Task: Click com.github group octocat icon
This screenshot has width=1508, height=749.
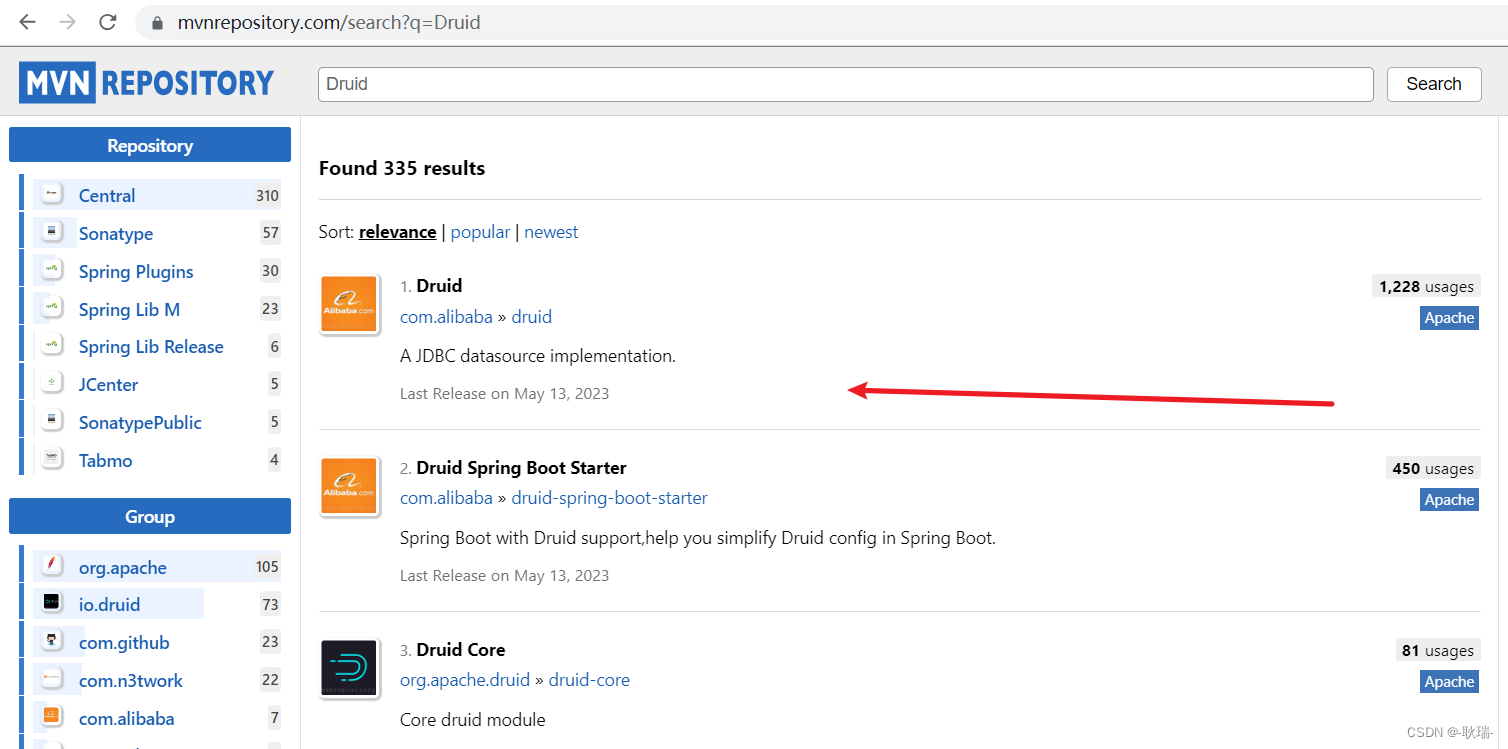Action: [x=52, y=641]
